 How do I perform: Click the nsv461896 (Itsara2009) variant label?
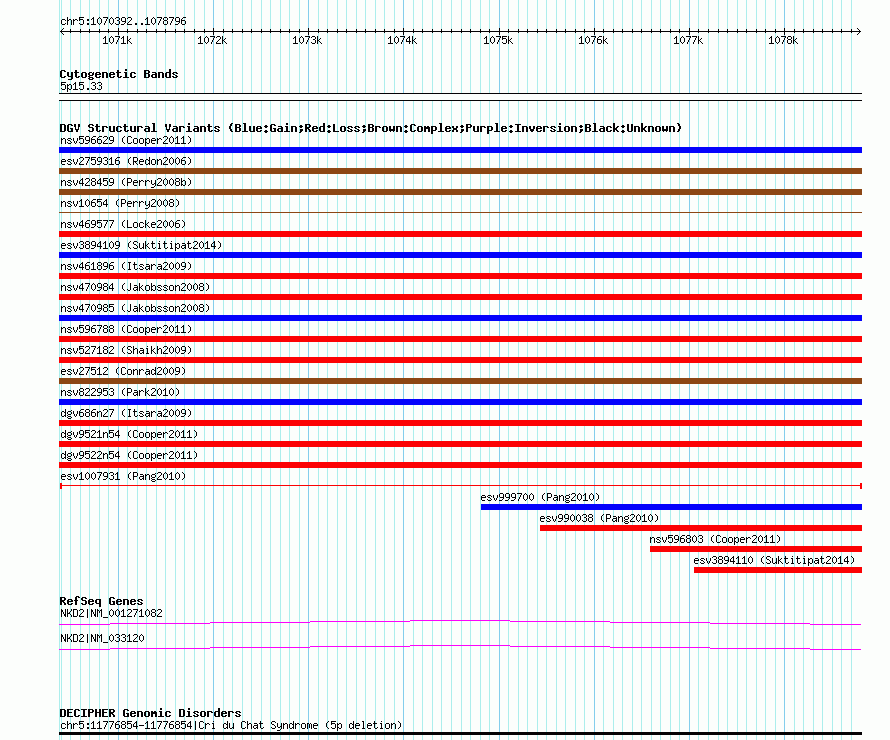[x=126, y=266]
